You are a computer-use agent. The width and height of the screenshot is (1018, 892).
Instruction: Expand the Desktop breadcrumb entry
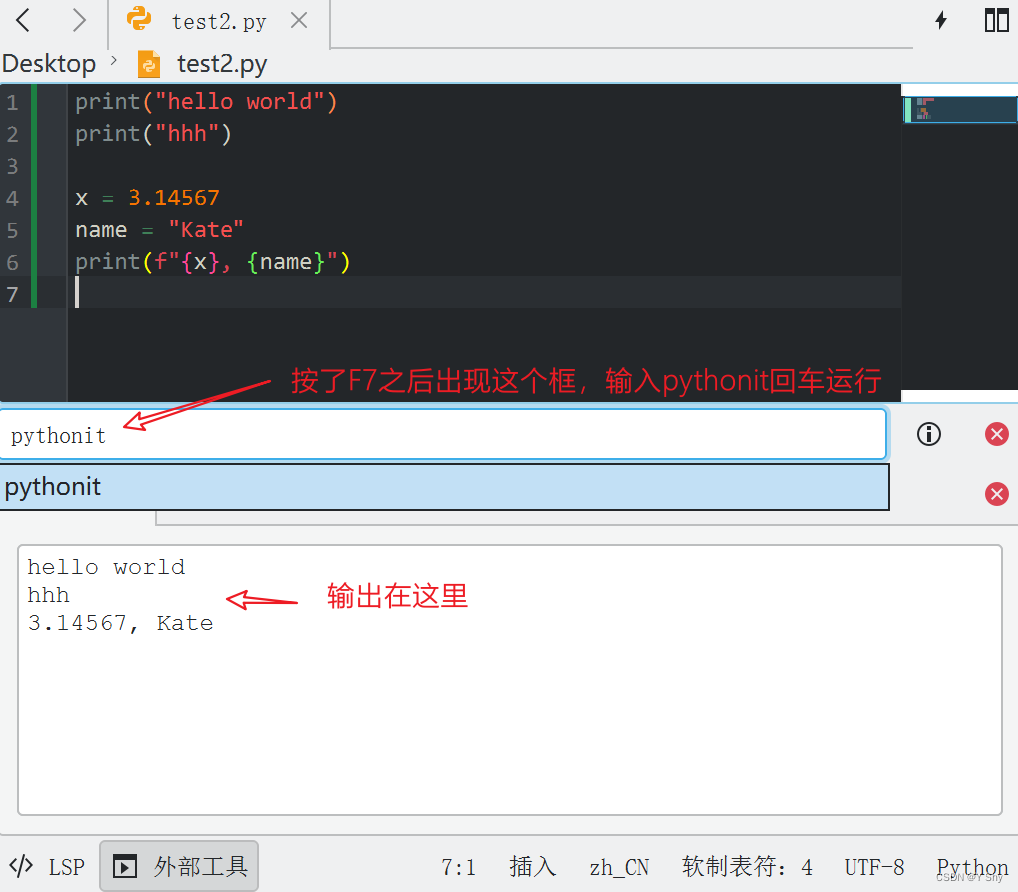click(49, 62)
